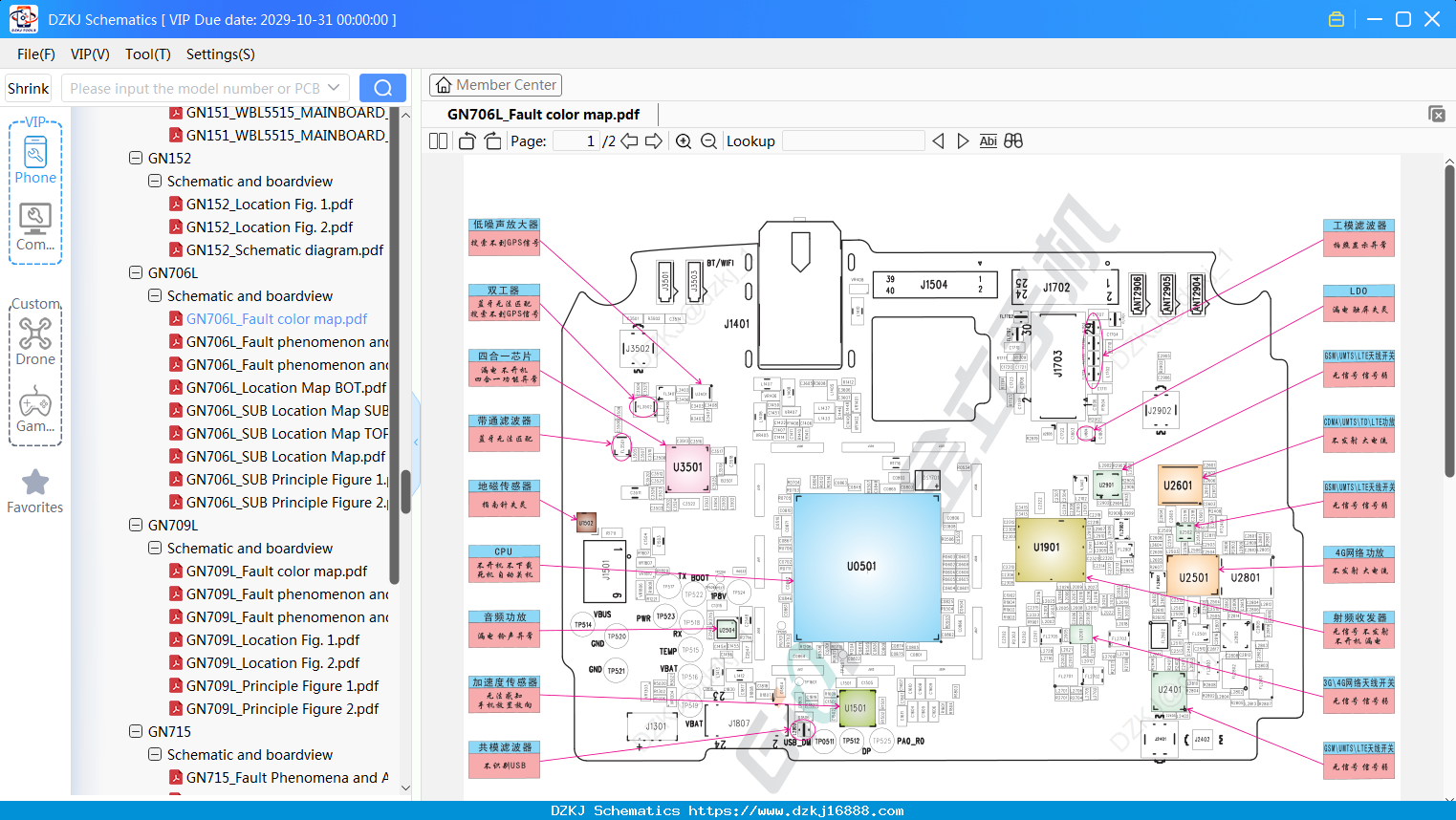Collapse Schematic and boardview under GN706L
This screenshot has height=820, width=1456.
[x=155, y=296]
